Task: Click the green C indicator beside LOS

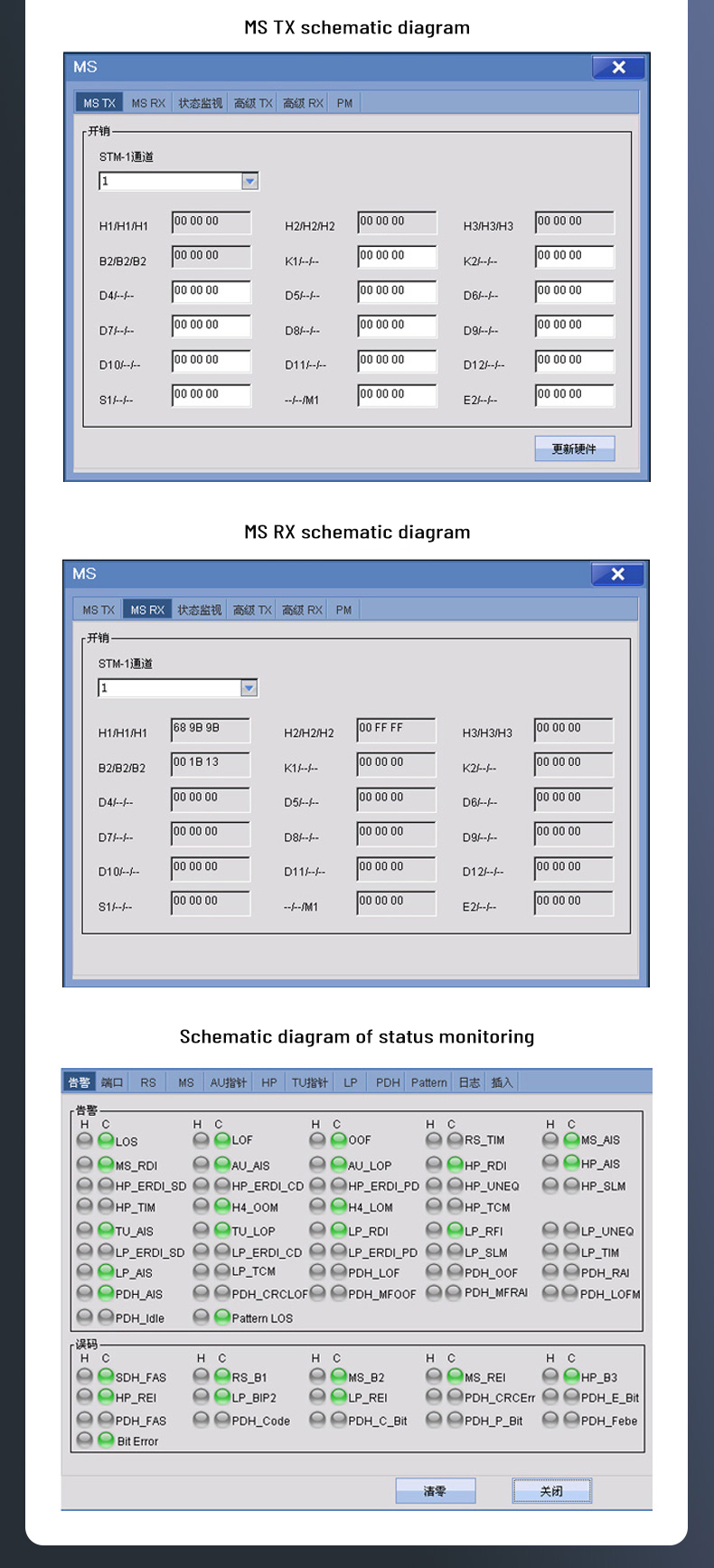Action: click(106, 1140)
